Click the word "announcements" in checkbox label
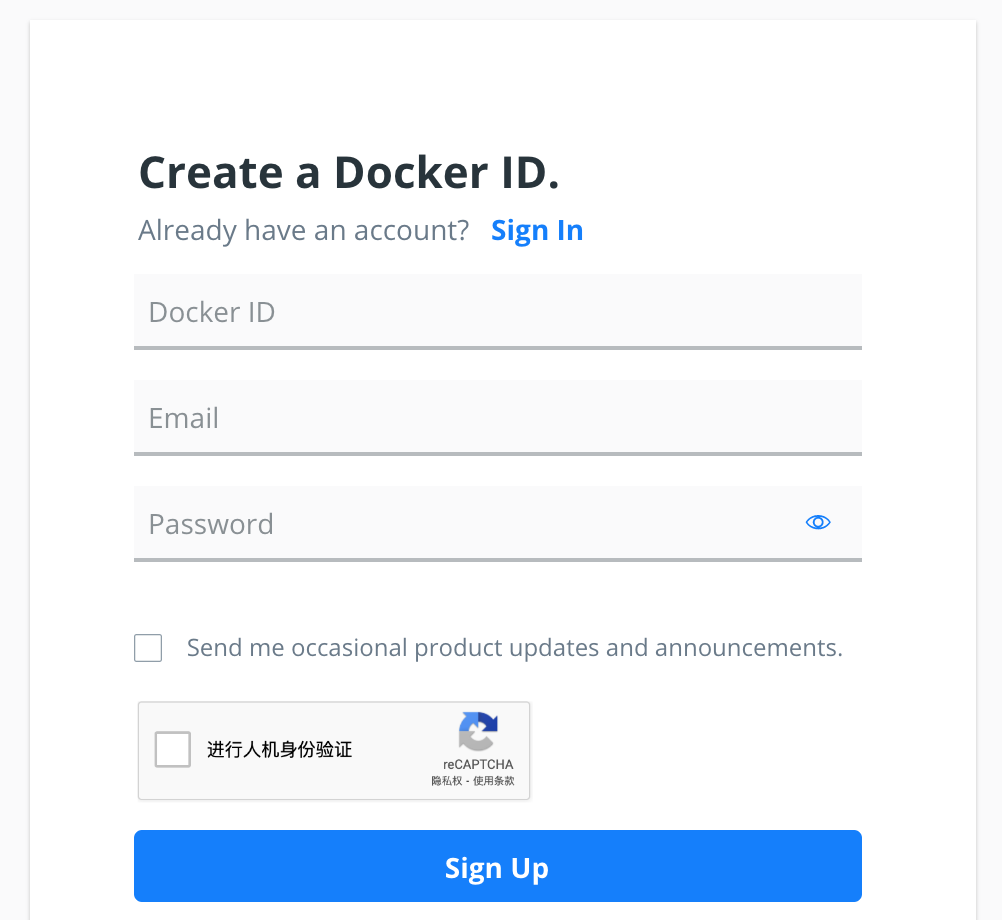1002x920 pixels. click(748, 648)
